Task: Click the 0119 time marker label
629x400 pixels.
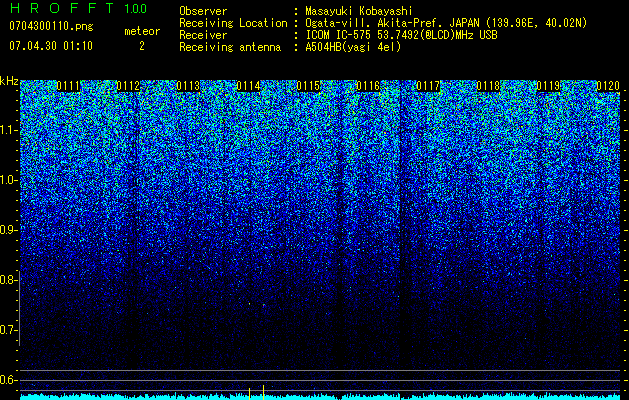Action: (548, 86)
